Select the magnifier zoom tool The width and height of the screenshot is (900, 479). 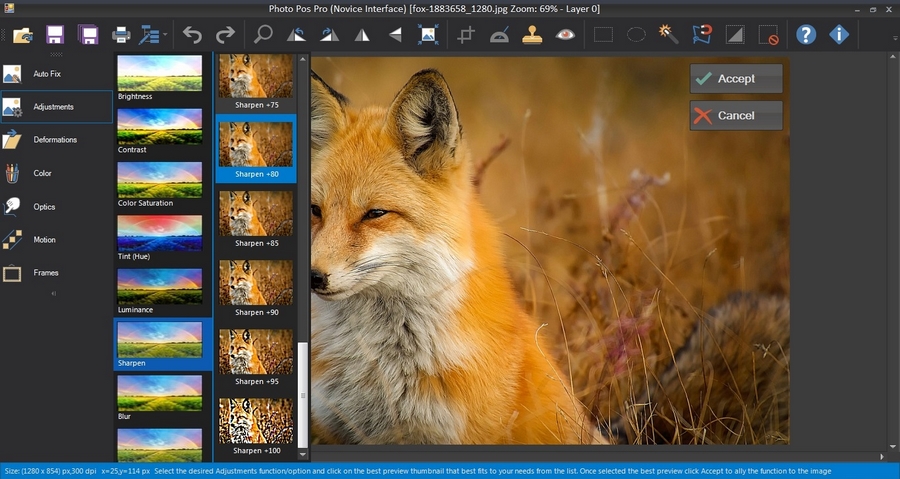[x=263, y=34]
